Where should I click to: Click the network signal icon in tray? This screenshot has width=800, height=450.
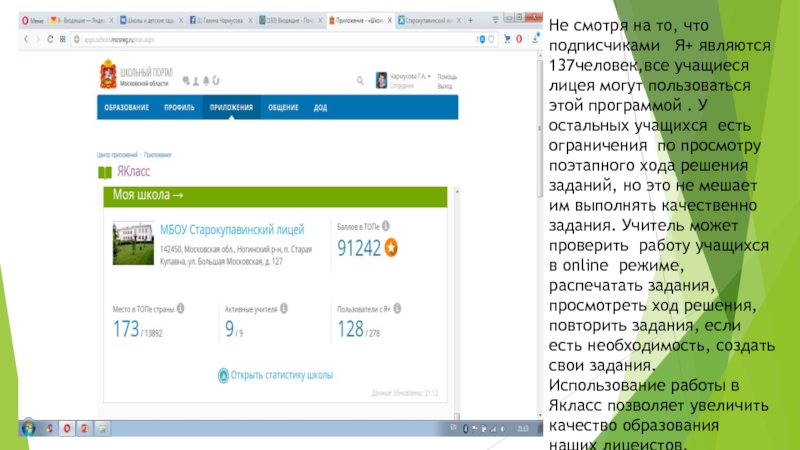(x=493, y=429)
